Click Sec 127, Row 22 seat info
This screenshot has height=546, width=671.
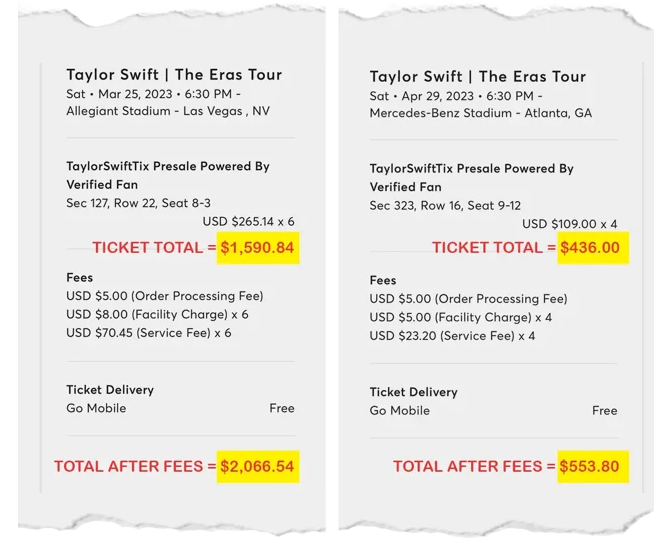click(x=138, y=203)
